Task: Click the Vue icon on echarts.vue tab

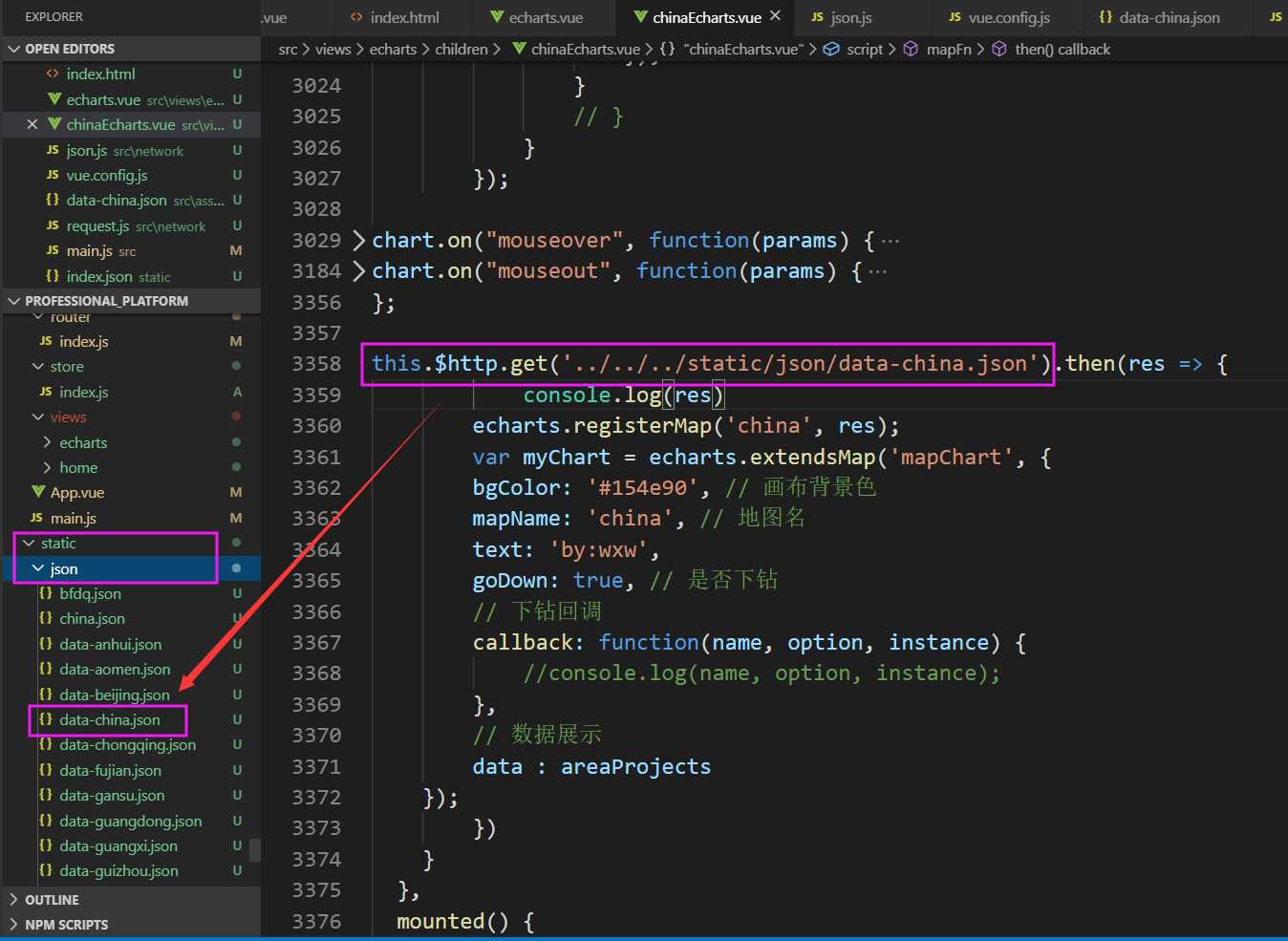Action: click(x=497, y=17)
